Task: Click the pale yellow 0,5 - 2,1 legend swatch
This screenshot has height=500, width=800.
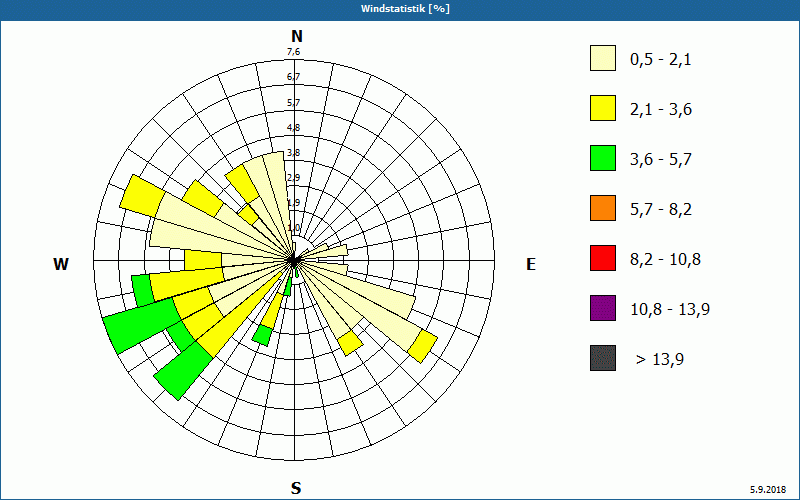Action: pos(603,58)
